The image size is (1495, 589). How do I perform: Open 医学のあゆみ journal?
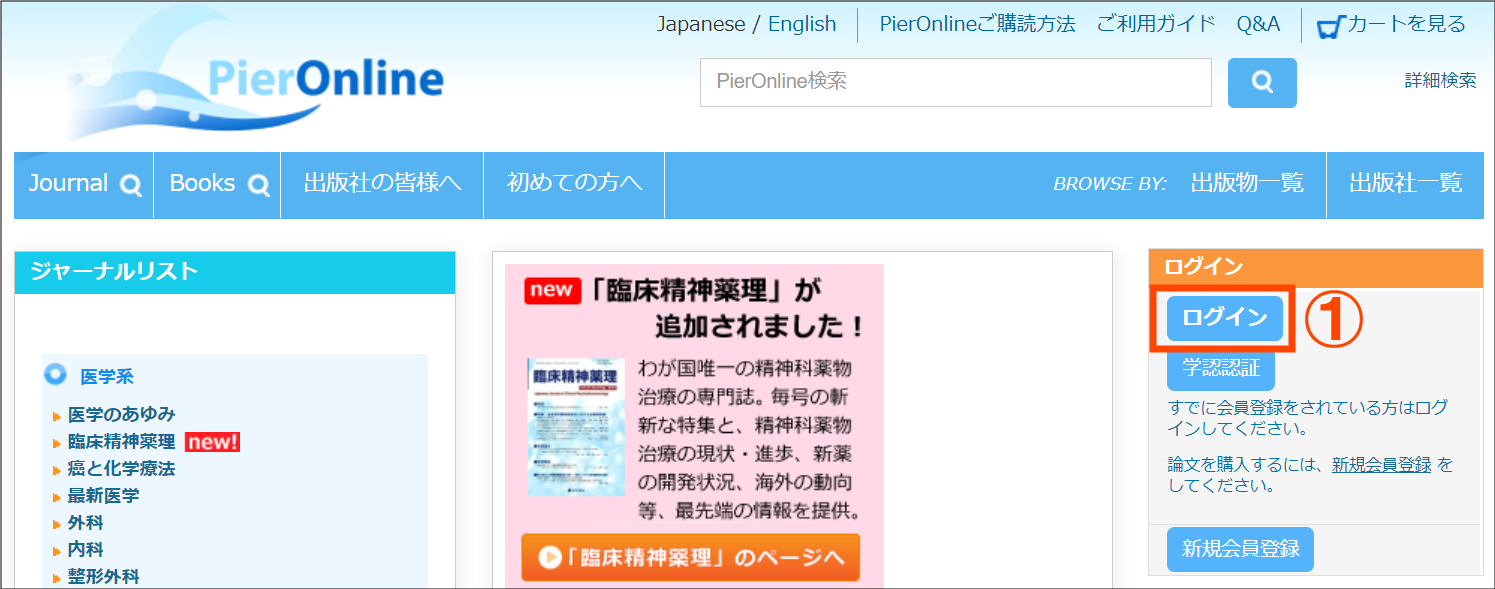point(122,414)
